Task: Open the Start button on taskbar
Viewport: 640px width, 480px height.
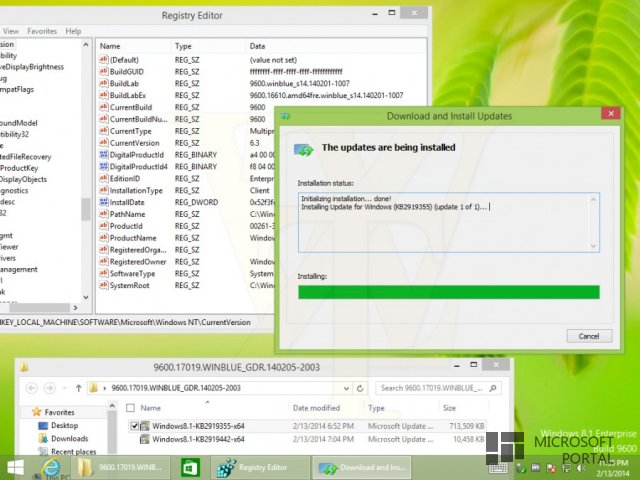Action: pyautogui.click(x=16, y=468)
